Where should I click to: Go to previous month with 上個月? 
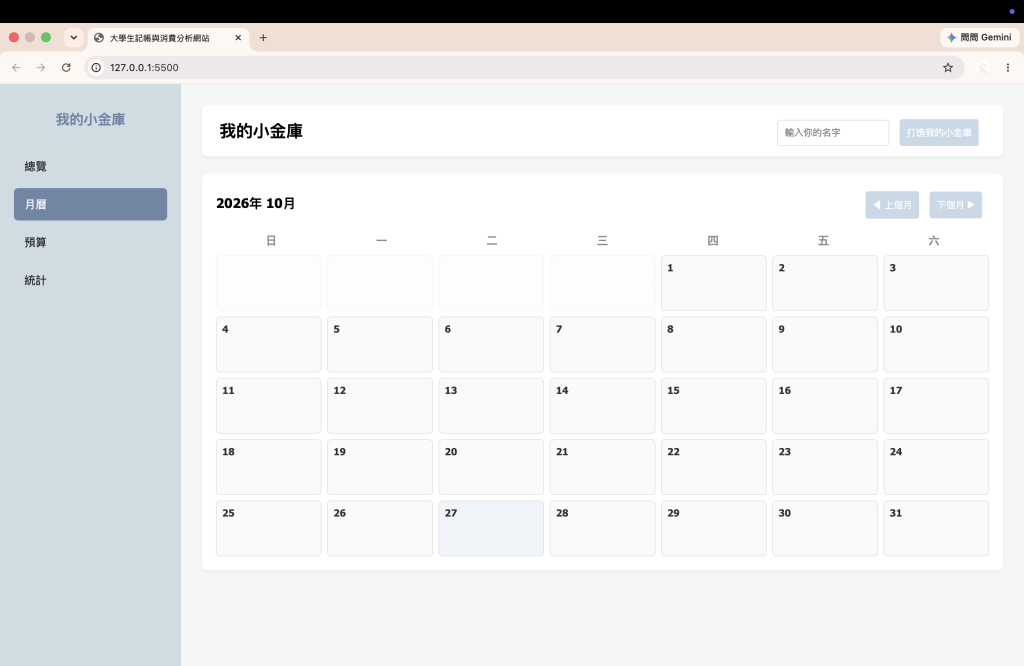tap(892, 205)
